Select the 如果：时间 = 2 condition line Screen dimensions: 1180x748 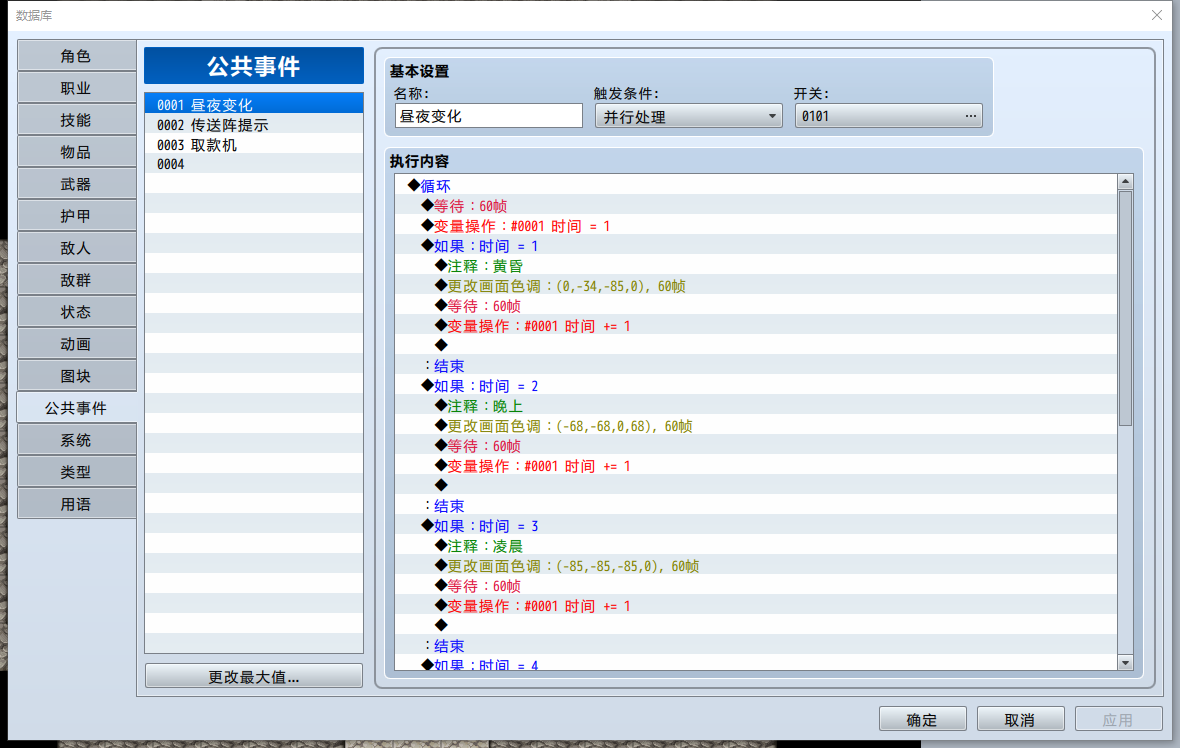756,386
